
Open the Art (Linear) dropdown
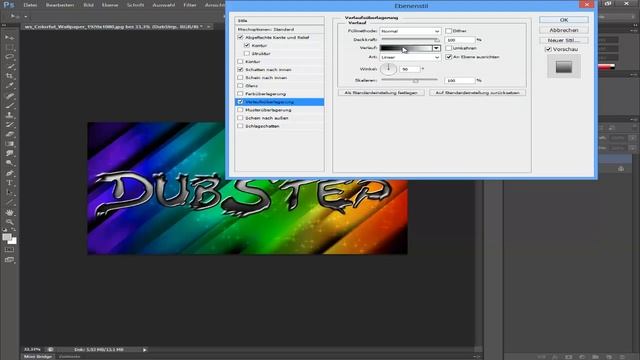[x=410, y=57]
